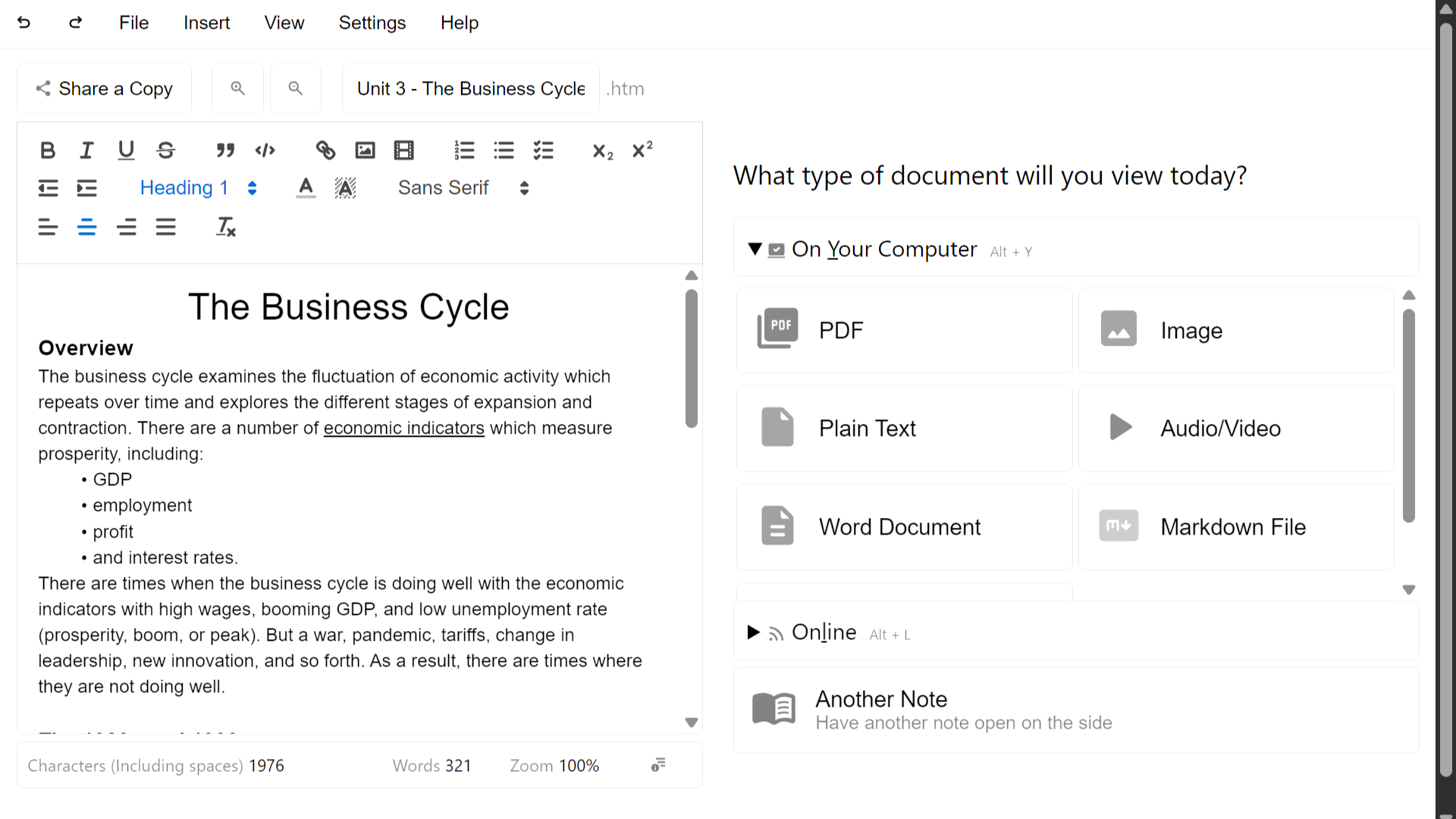Open the text color picker
This screenshot has height=819, width=1456.
(x=306, y=187)
